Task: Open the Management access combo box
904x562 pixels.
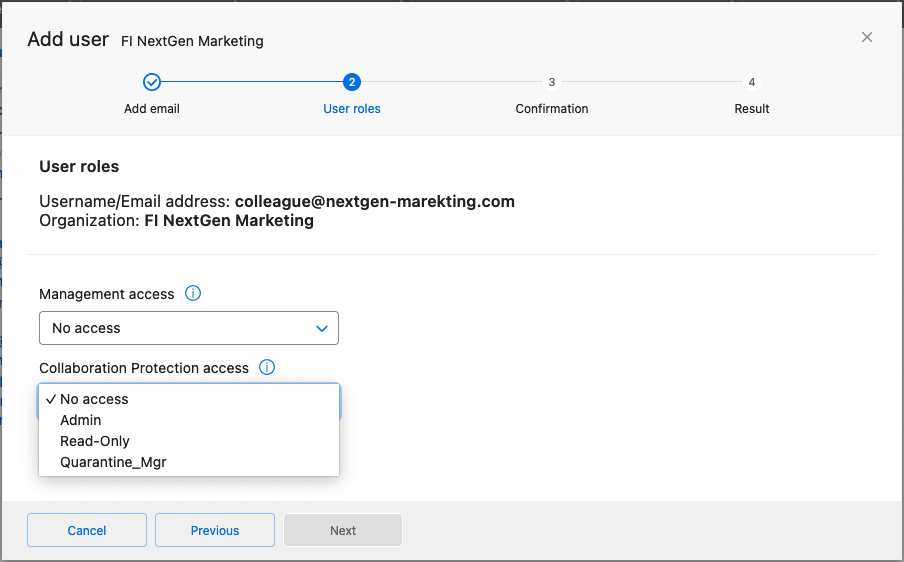Action: point(188,328)
